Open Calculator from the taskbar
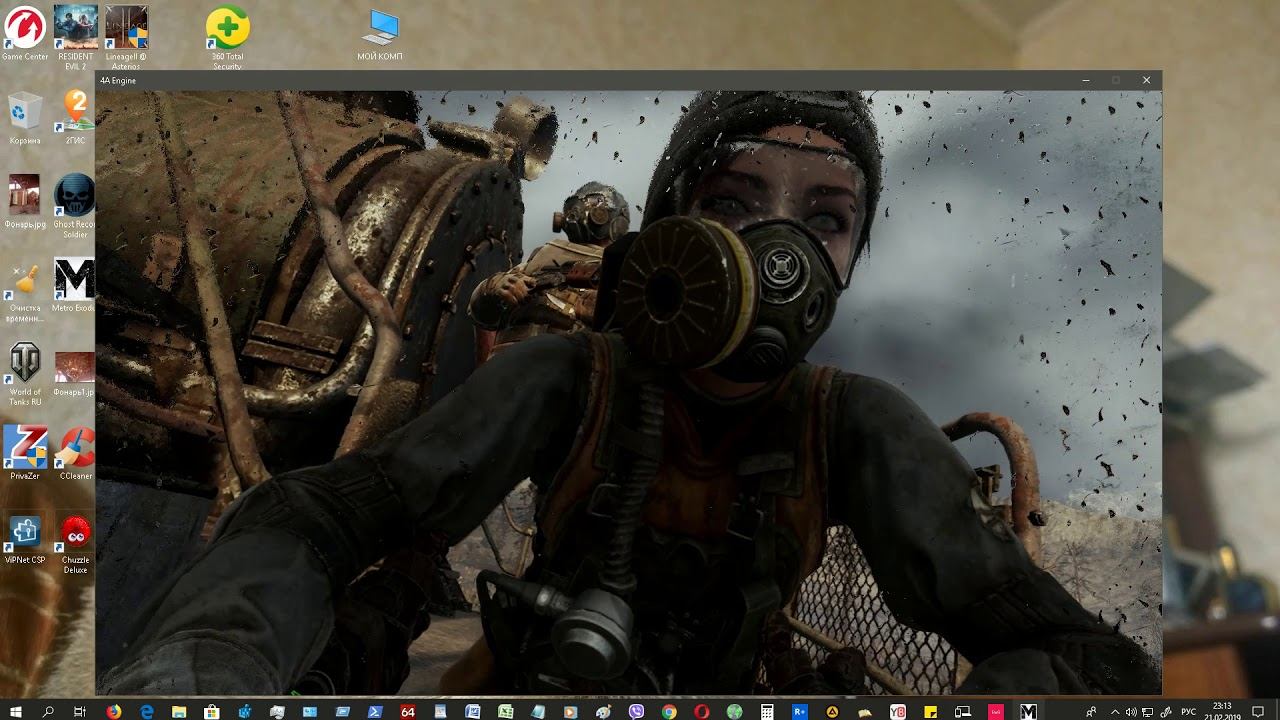This screenshot has height=720, width=1280. (767, 711)
